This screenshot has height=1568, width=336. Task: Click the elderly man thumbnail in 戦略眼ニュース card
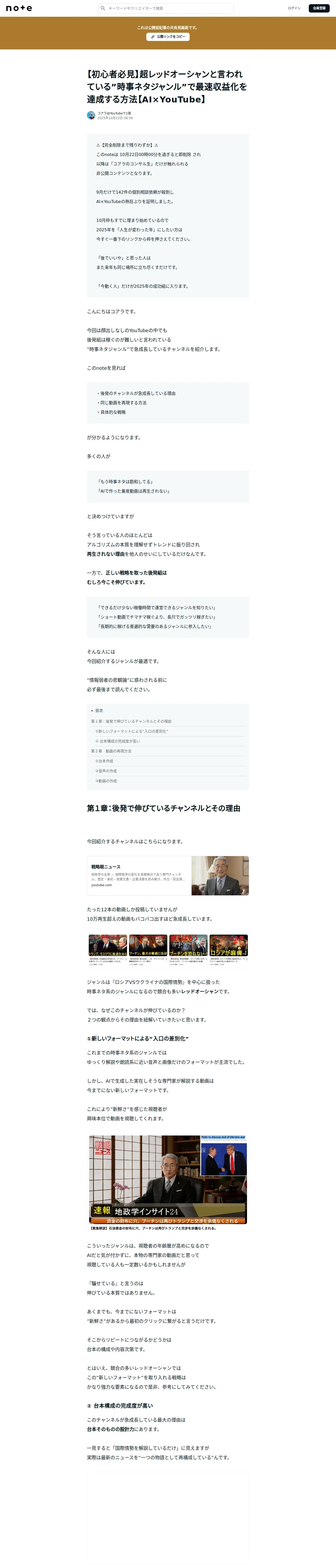click(220, 876)
